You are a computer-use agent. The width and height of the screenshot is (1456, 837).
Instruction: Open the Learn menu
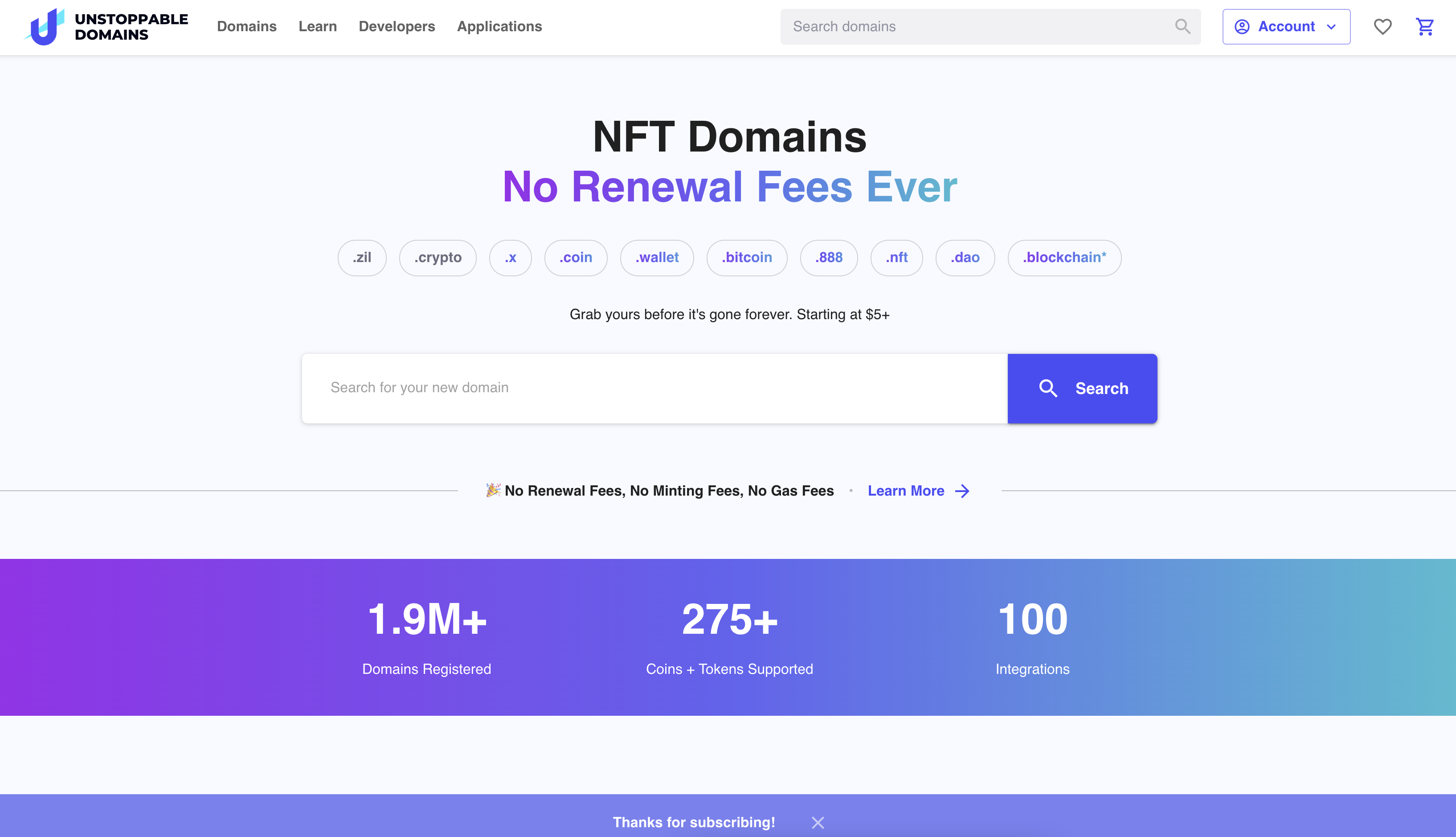pos(317,26)
